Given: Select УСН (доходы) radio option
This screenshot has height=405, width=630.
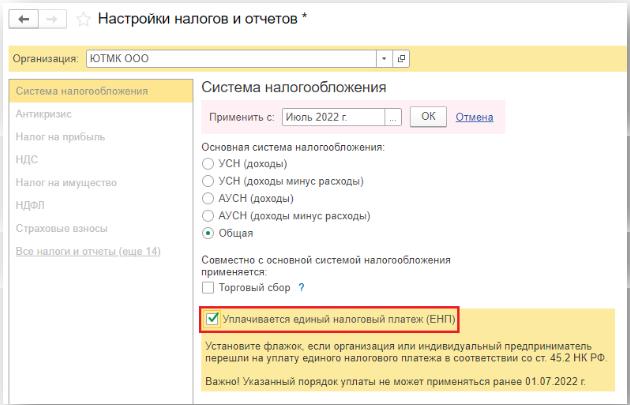Looking at the screenshot, I should pyautogui.click(x=208, y=164).
